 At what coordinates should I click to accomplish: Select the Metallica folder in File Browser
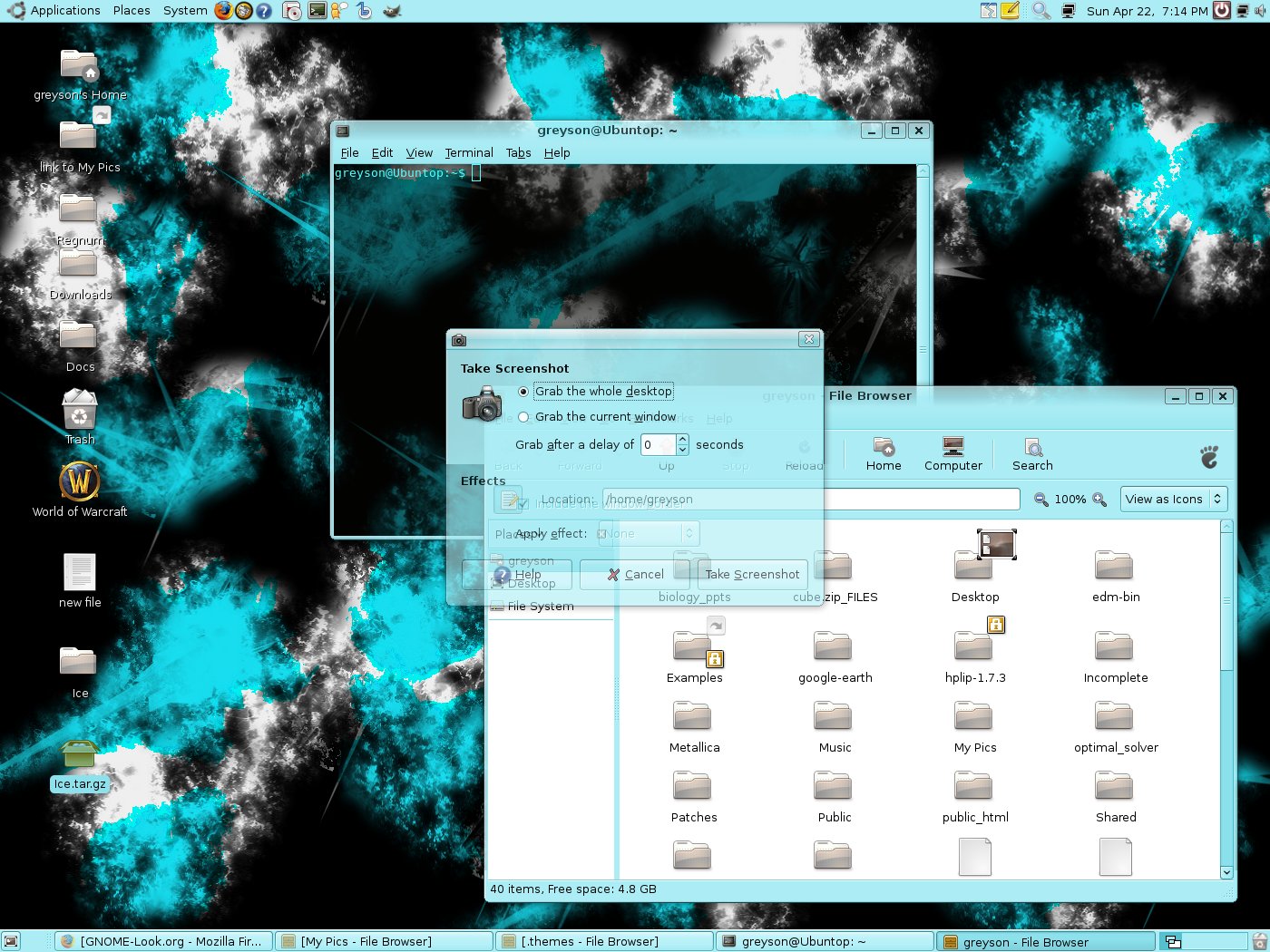pyautogui.click(x=694, y=727)
